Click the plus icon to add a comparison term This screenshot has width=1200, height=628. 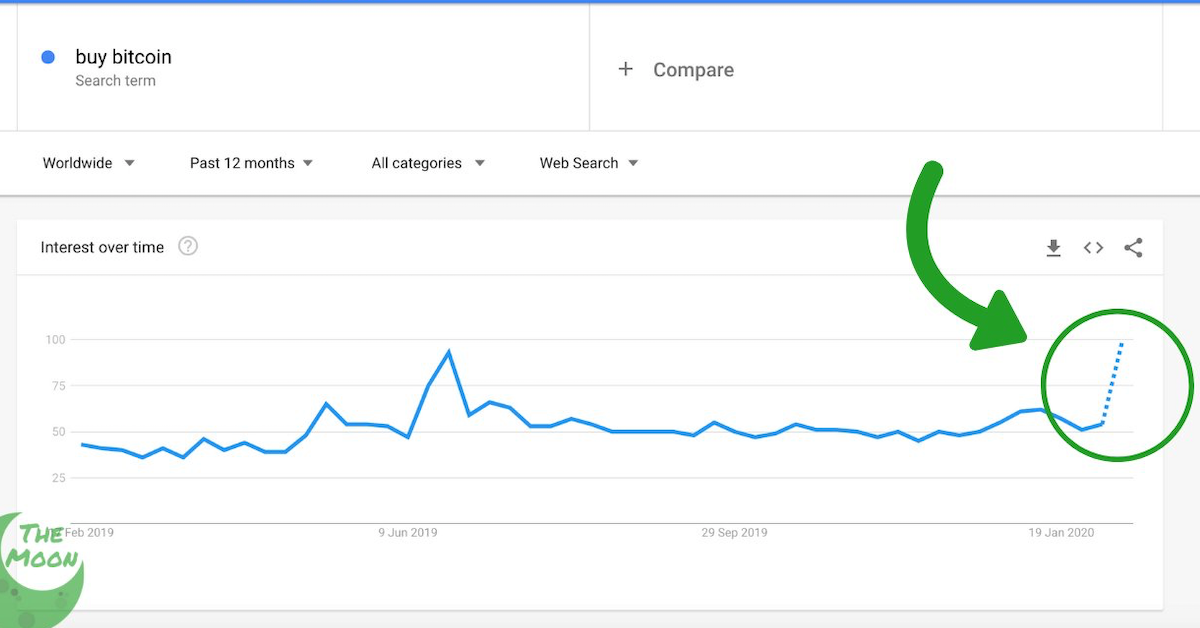626,69
